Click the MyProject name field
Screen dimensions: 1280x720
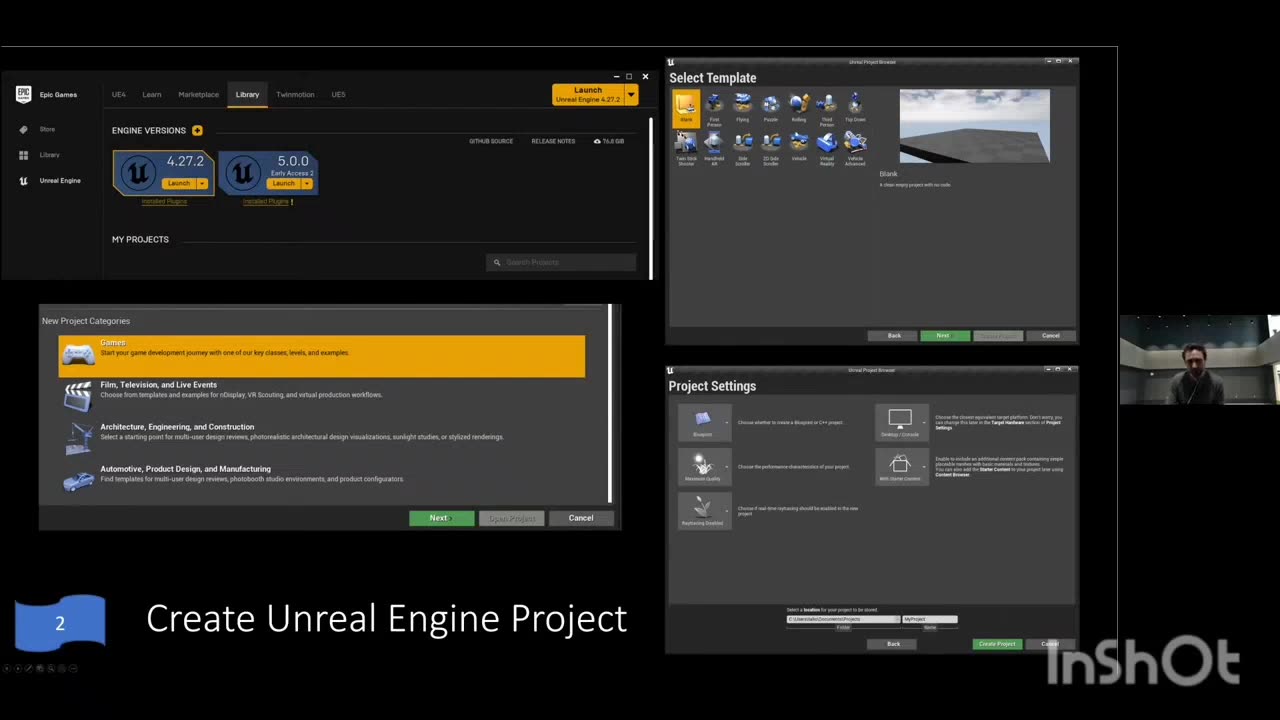point(930,619)
